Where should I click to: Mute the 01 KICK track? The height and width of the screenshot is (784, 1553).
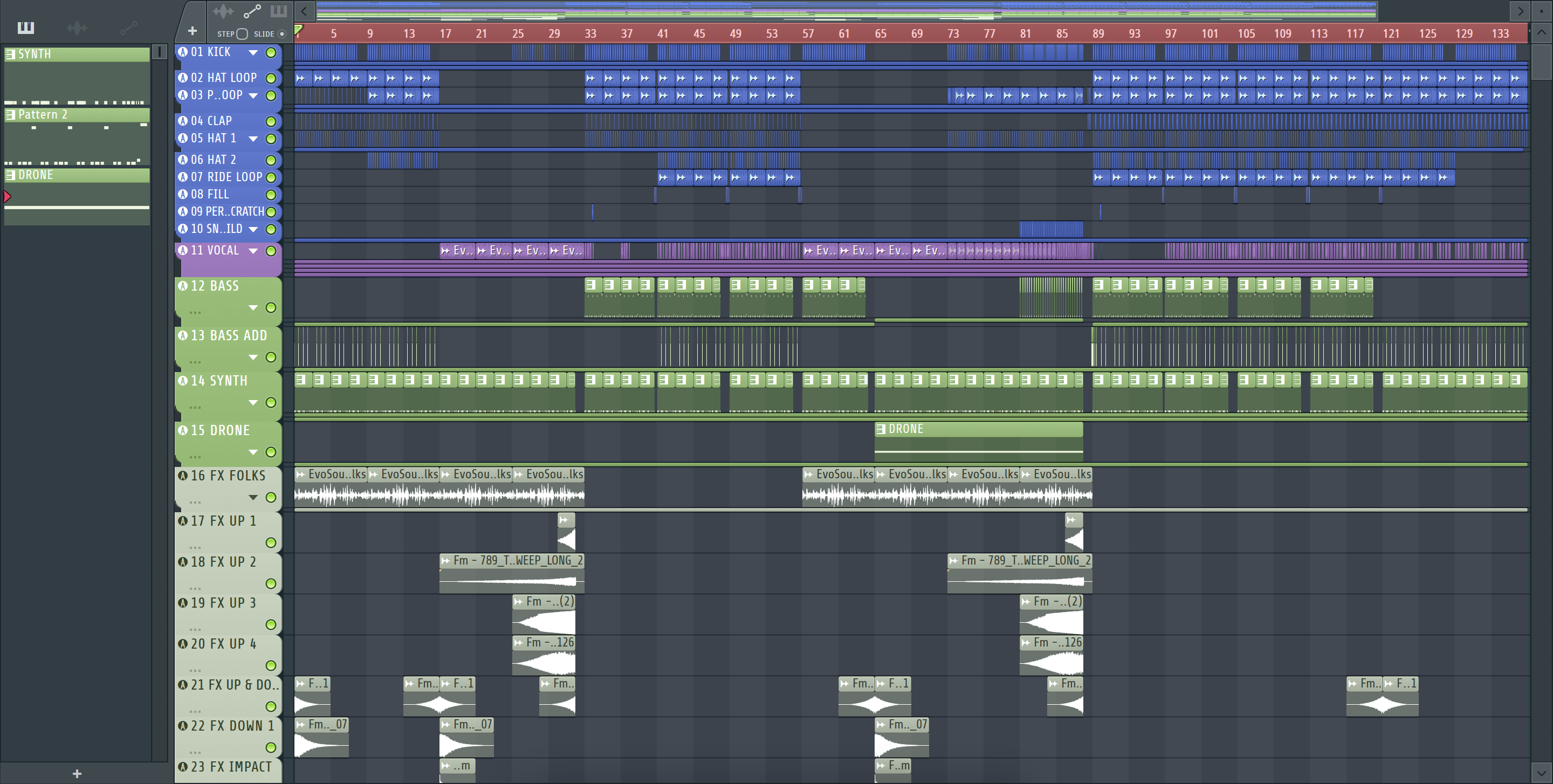[x=271, y=52]
